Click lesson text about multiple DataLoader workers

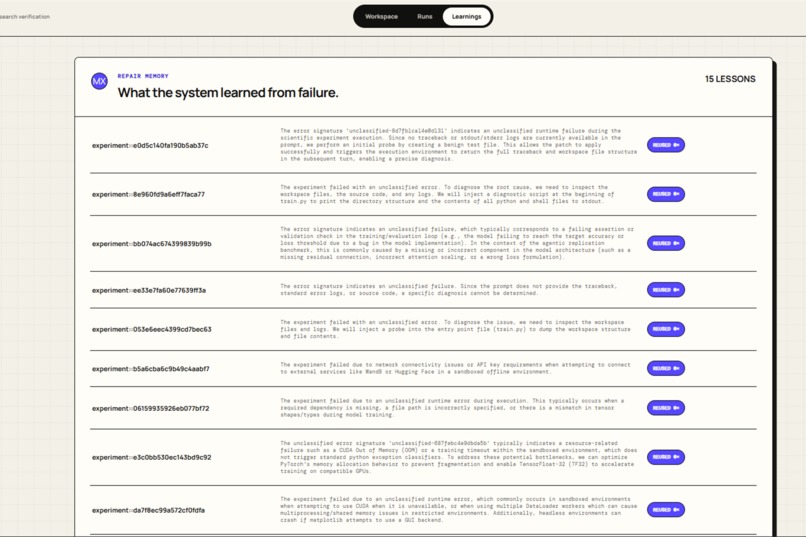click(459, 509)
